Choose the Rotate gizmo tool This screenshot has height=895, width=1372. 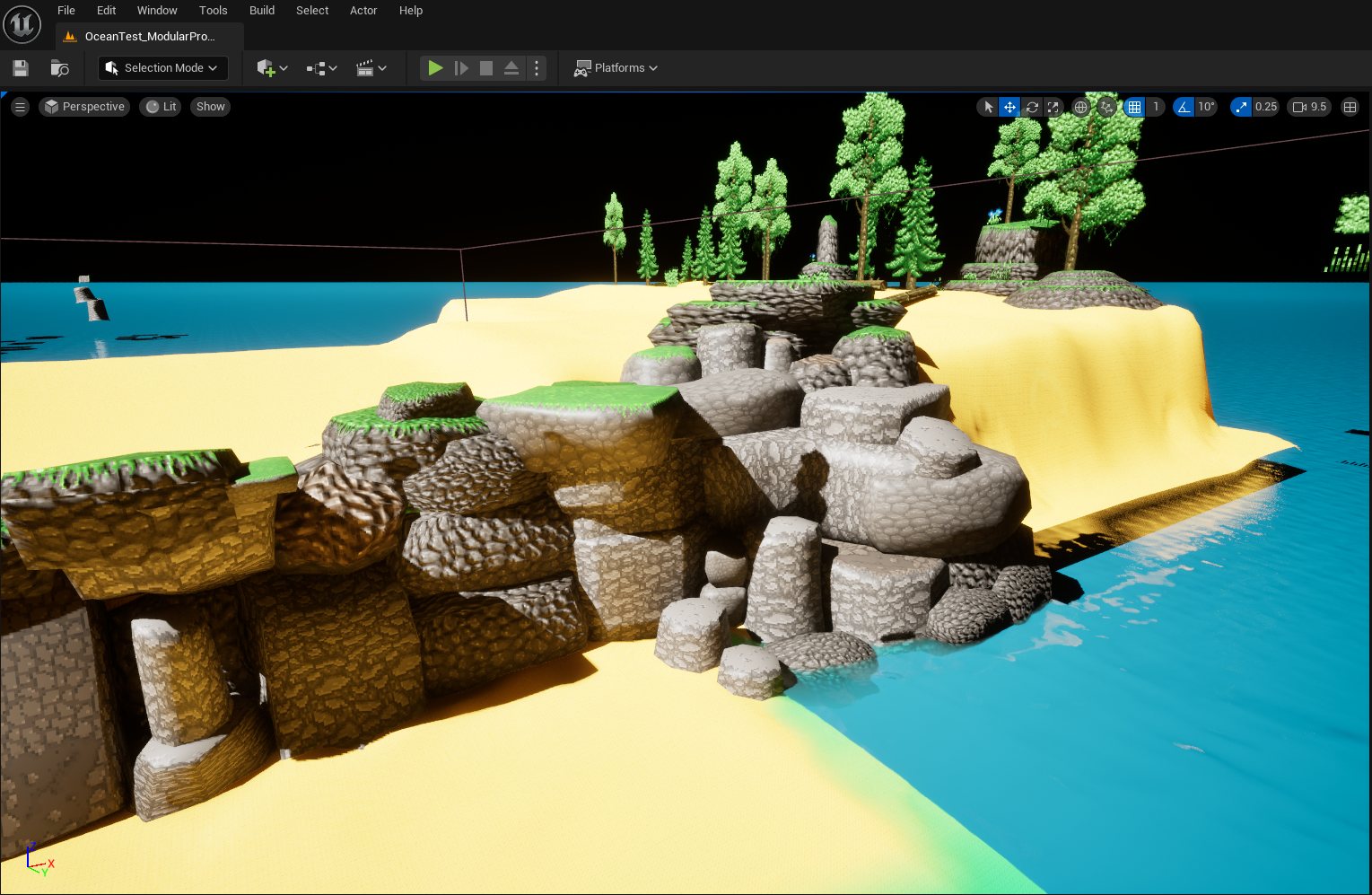1032,107
